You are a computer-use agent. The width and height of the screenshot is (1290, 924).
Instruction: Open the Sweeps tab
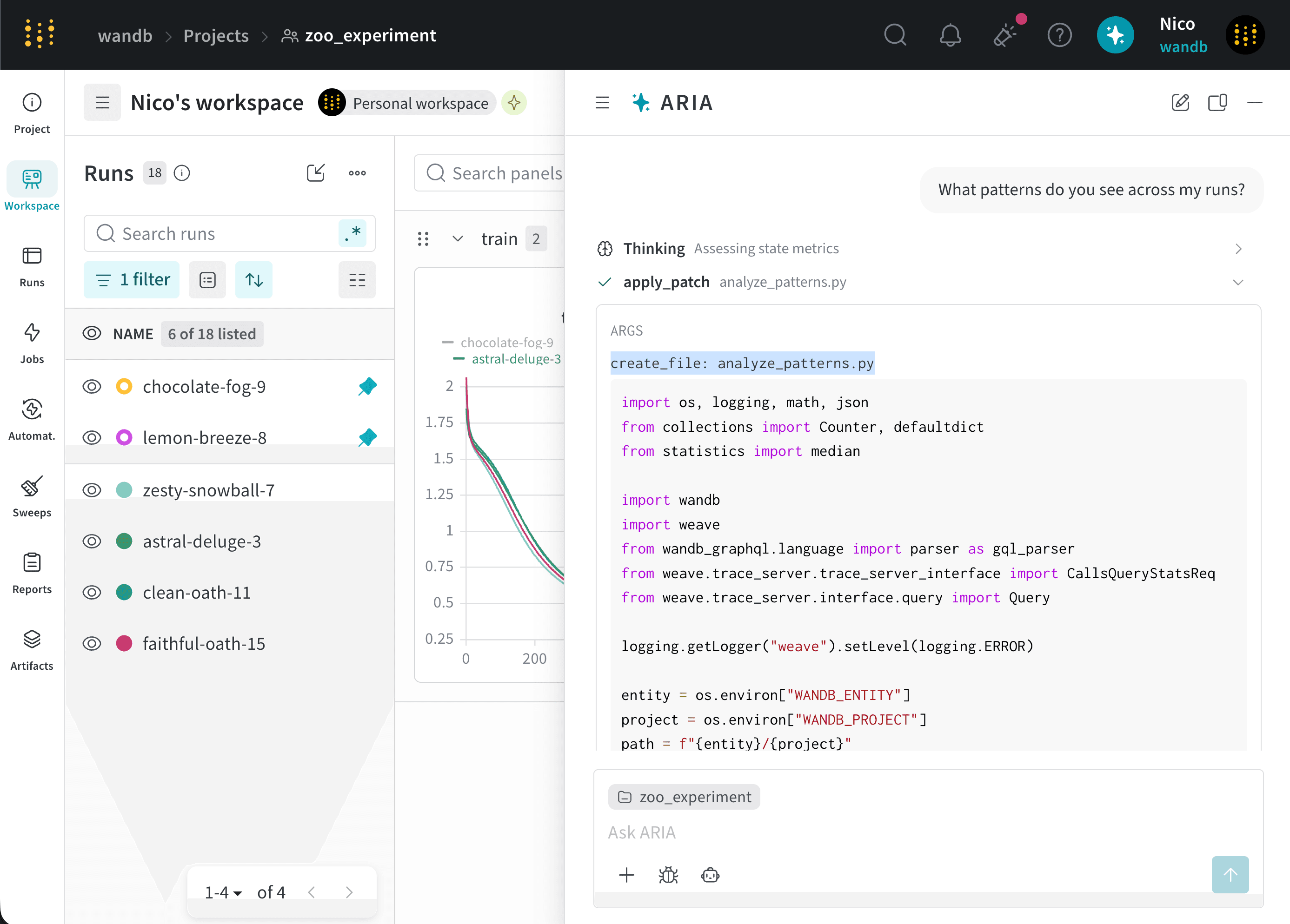click(32, 496)
